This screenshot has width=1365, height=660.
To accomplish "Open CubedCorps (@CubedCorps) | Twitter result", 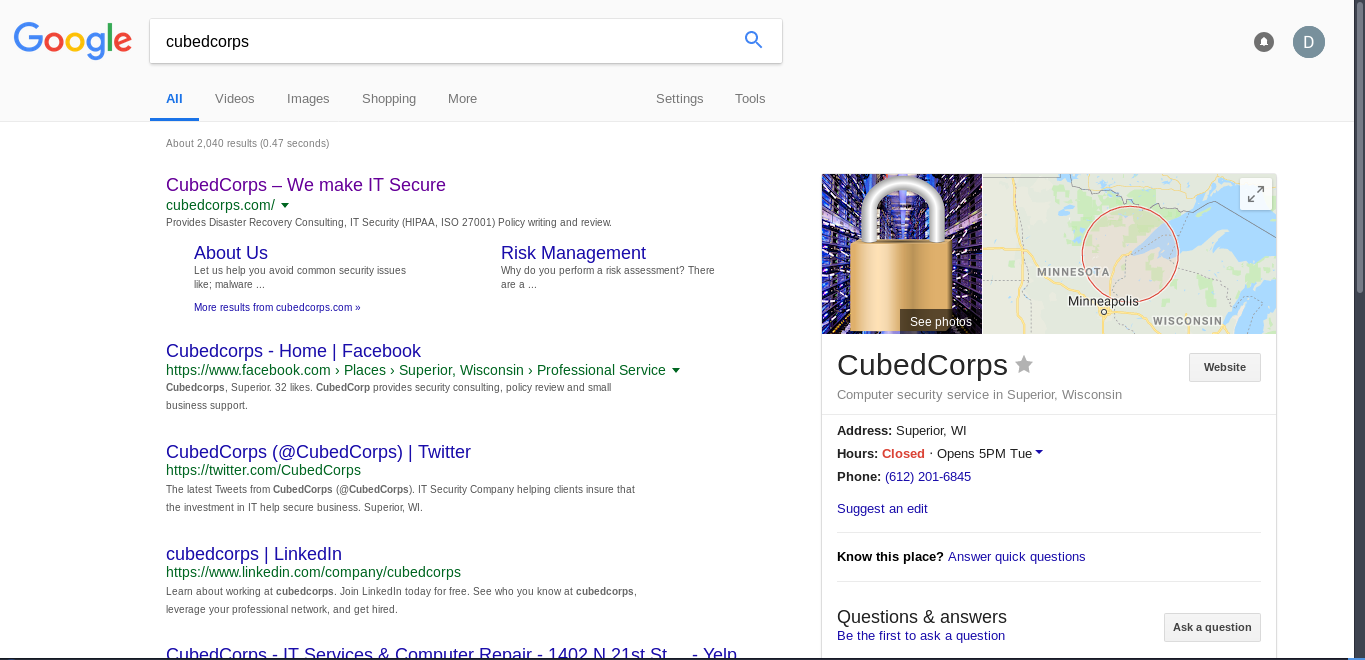I will click(x=318, y=452).
